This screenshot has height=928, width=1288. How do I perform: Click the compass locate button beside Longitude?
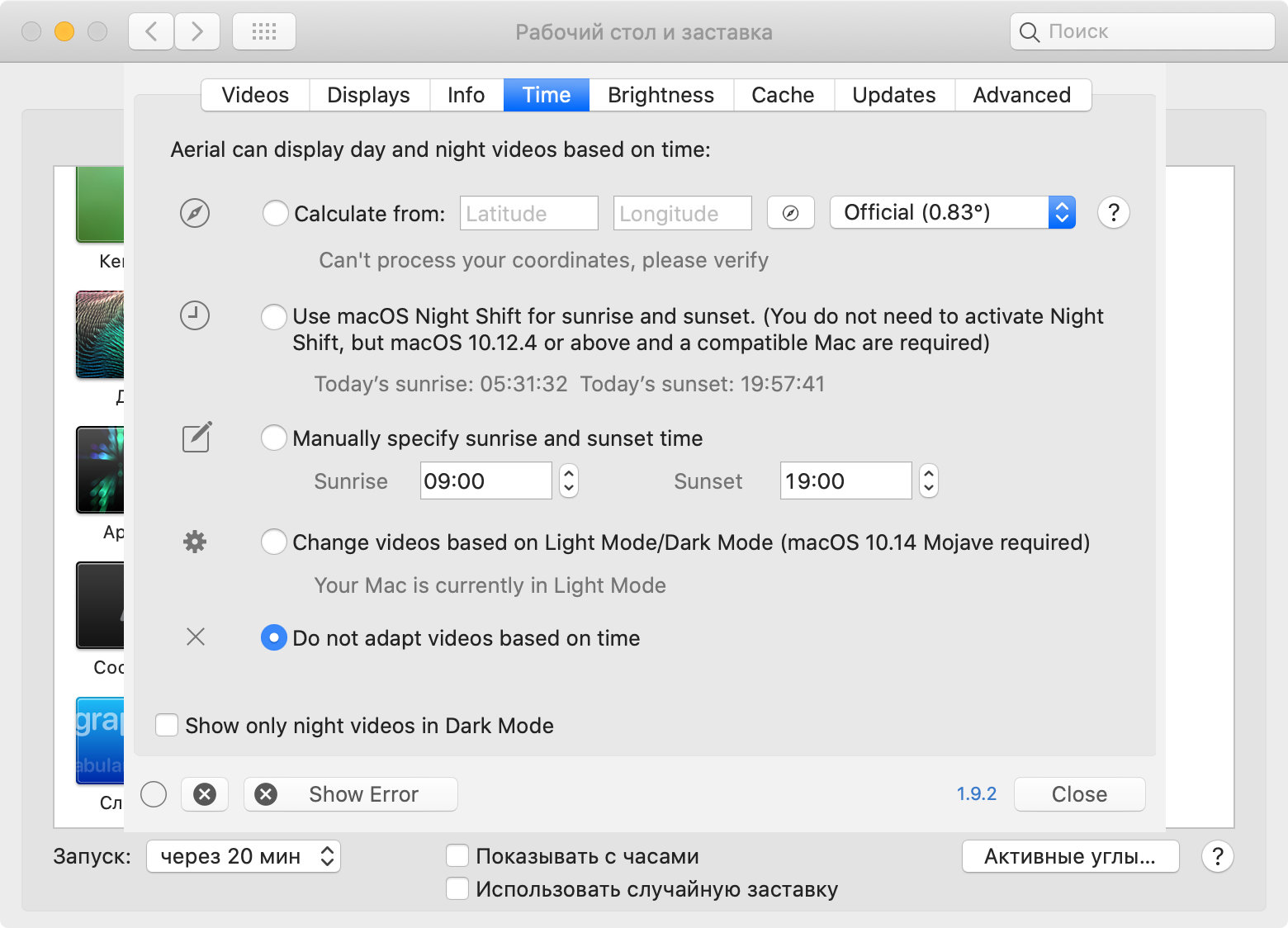click(x=790, y=213)
